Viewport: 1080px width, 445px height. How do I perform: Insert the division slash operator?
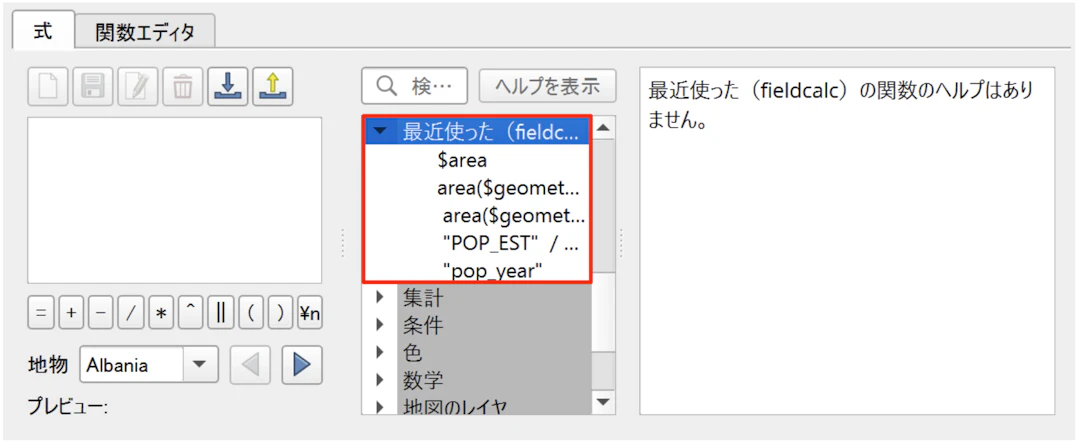(x=131, y=313)
